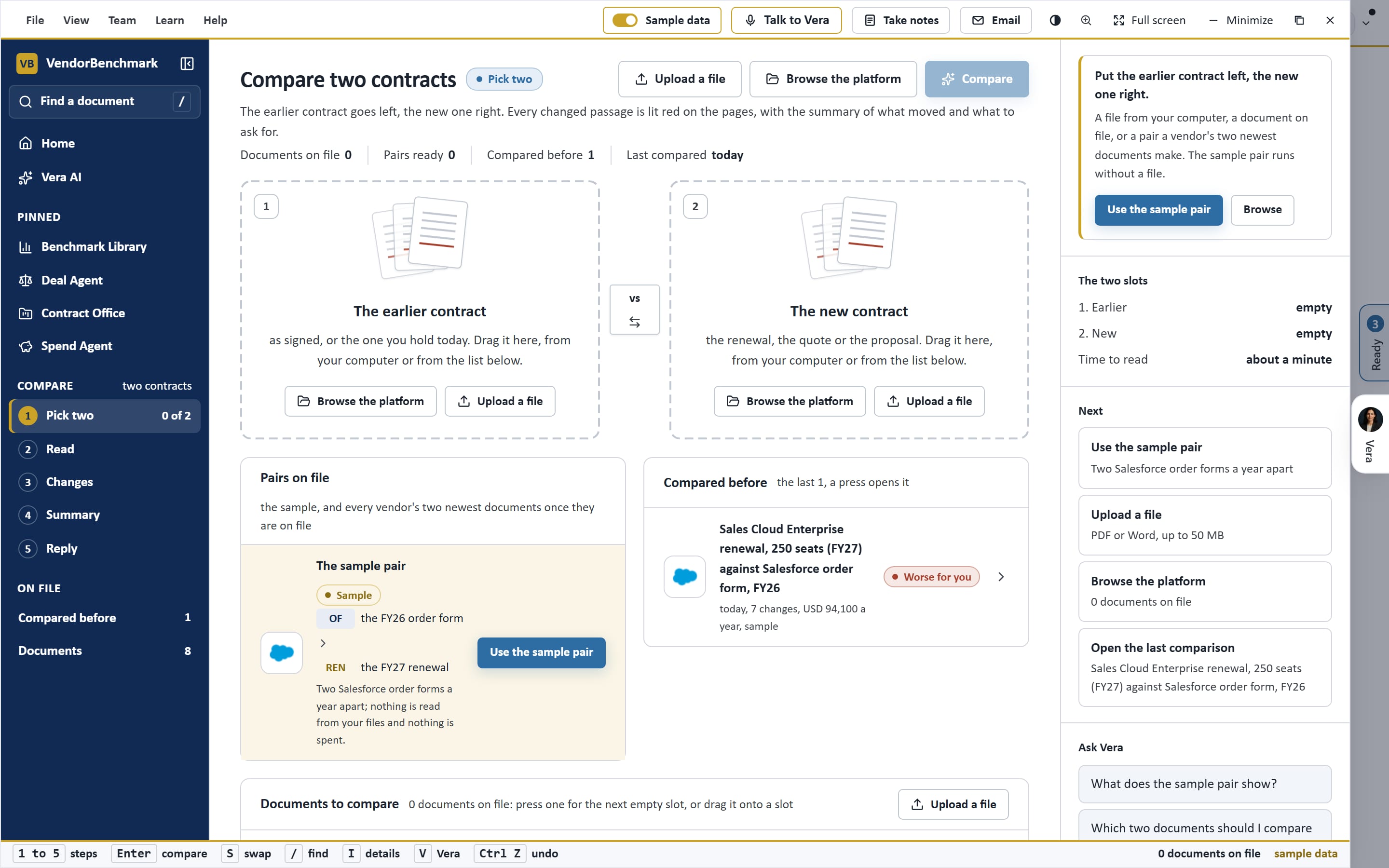Go to step 5 Reply
1389x868 pixels.
(x=105, y=548)
